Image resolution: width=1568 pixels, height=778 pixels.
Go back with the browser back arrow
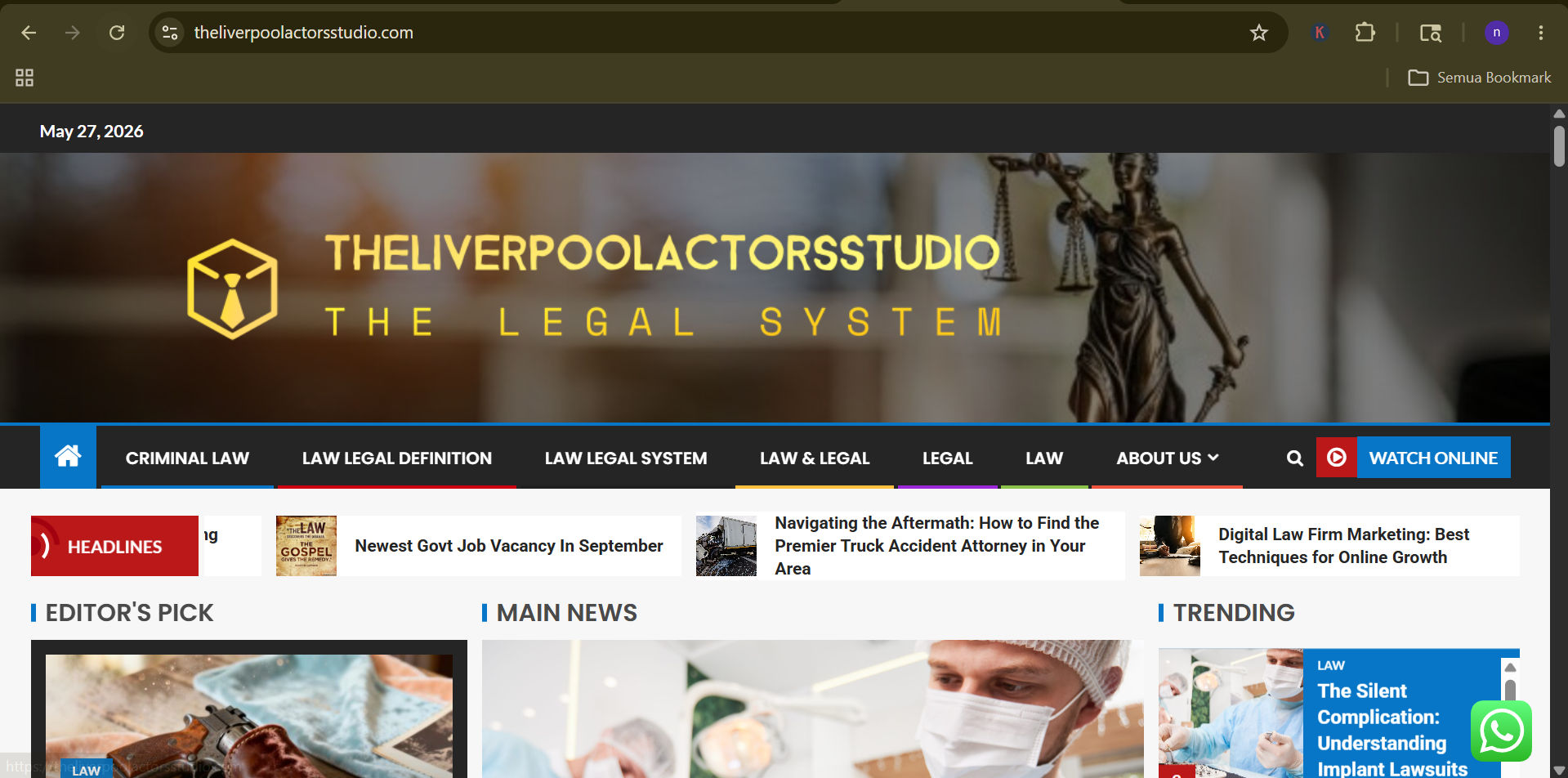click(29, 33)
